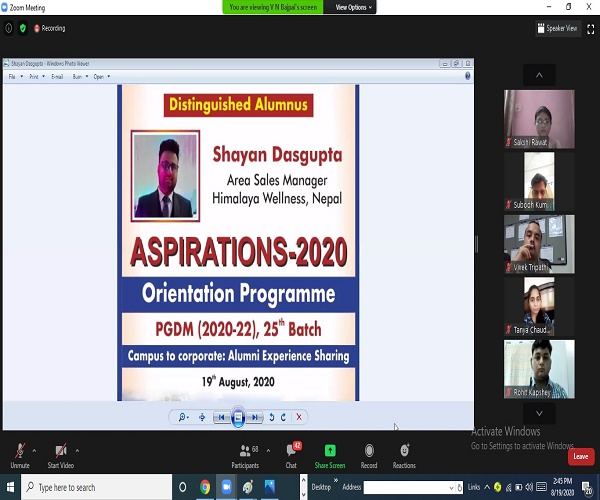Image resolution: width=600 pixels, height=500 pixels.
Task: Show hidden system tray icons
Action: (x=487, y=487)
